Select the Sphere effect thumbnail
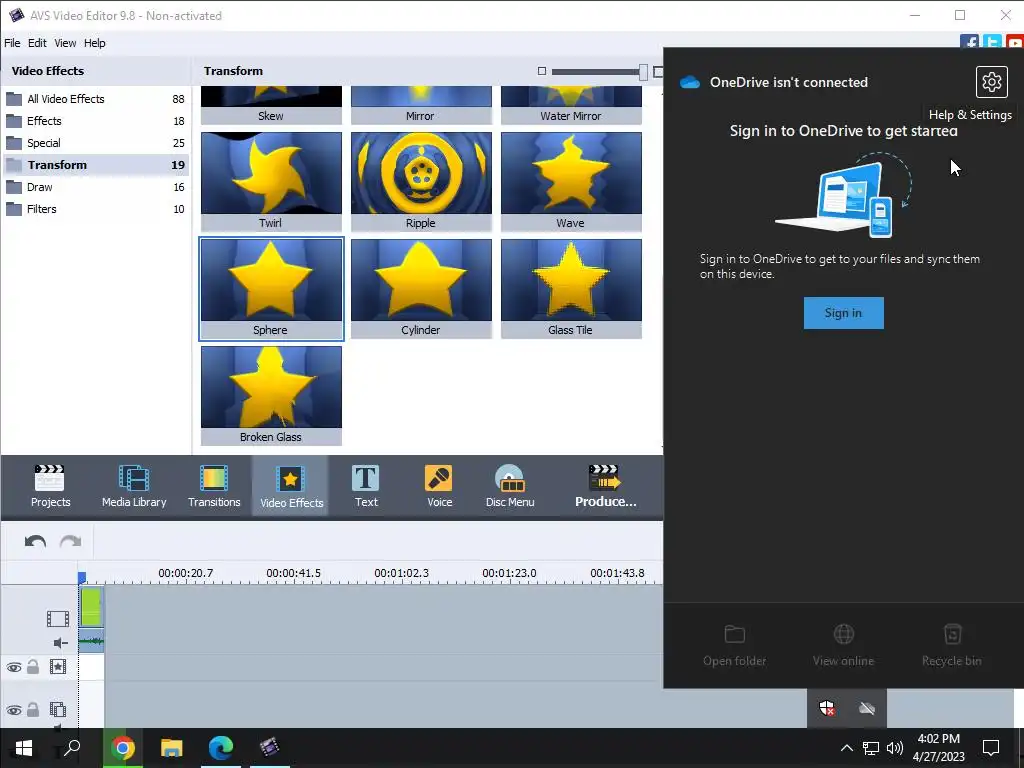Viewport: 1024px width, 768px height. coord(271,289)
